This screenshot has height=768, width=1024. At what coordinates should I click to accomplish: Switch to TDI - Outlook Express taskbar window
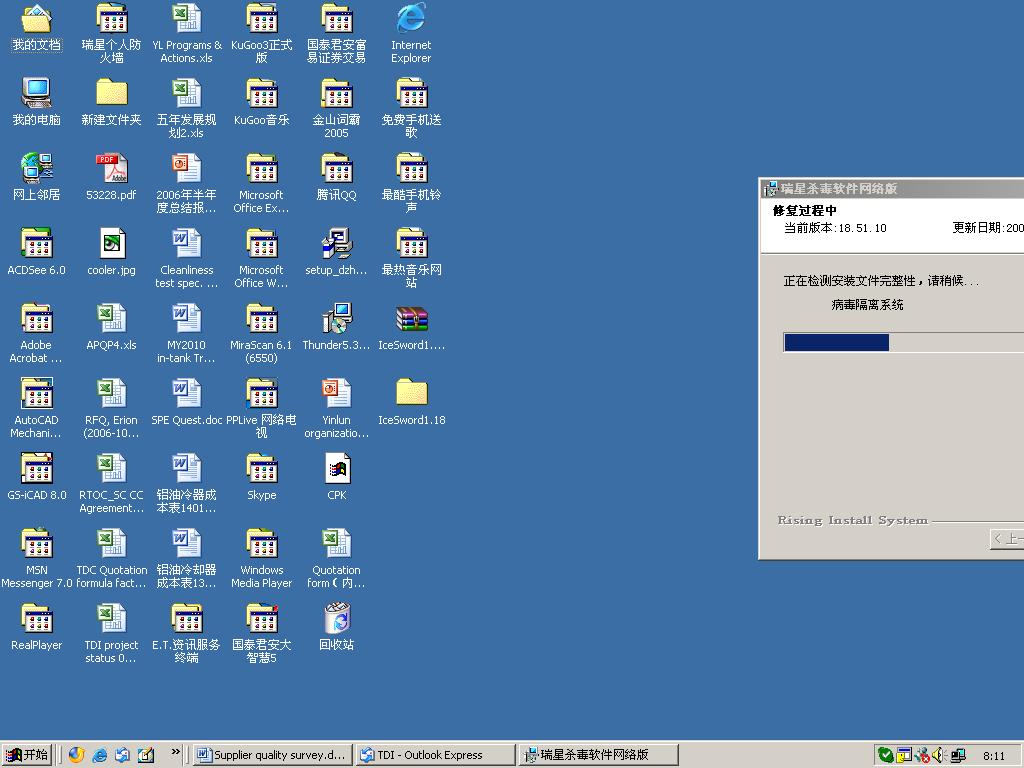click(436, 755)
